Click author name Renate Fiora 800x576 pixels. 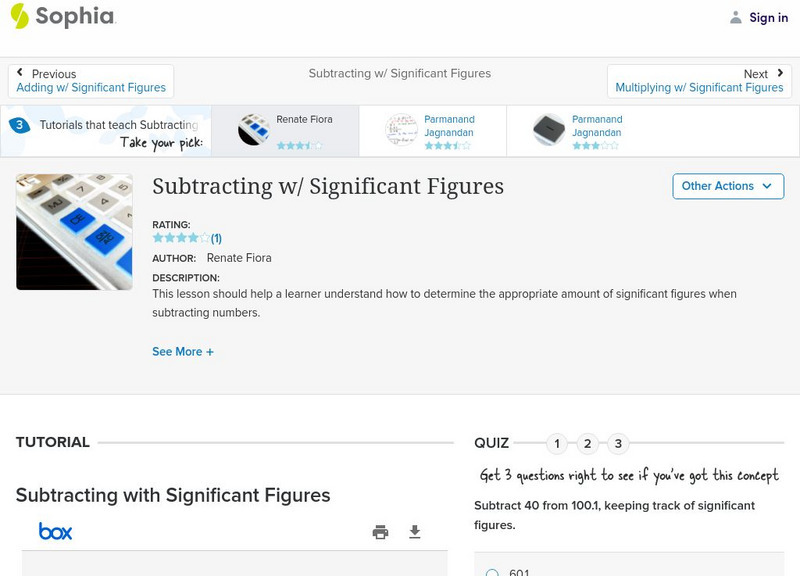(x=239, y=258)
